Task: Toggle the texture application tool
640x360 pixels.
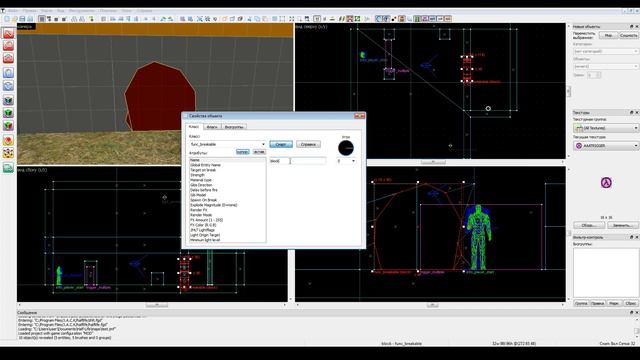Action: point(8,100)
